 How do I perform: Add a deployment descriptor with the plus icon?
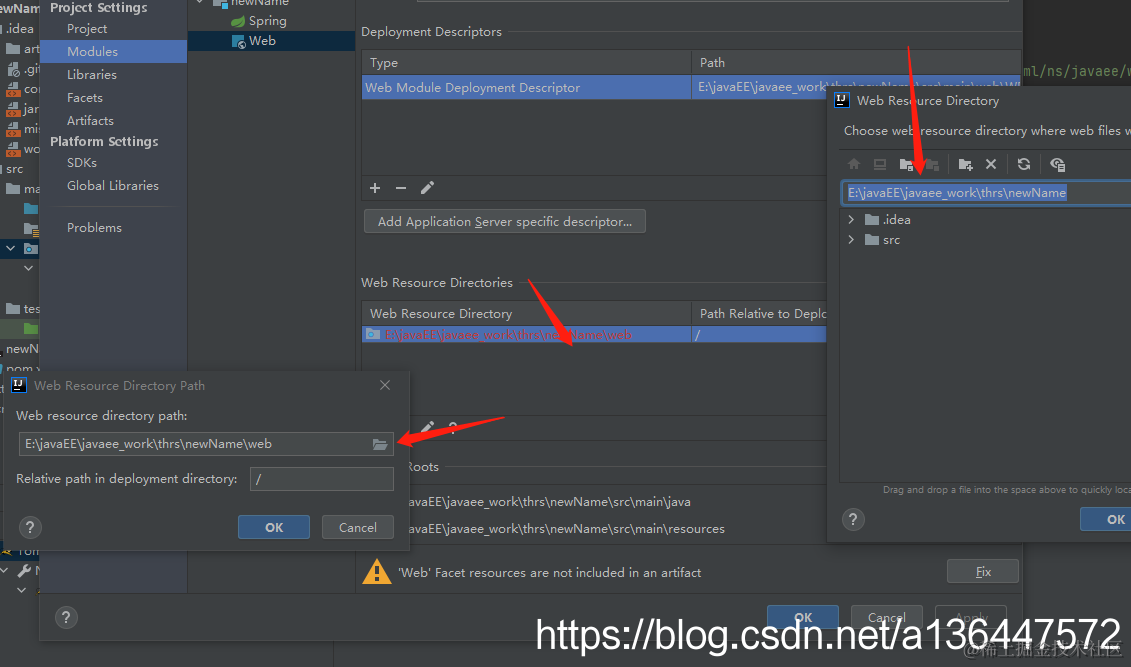[375, 188]
